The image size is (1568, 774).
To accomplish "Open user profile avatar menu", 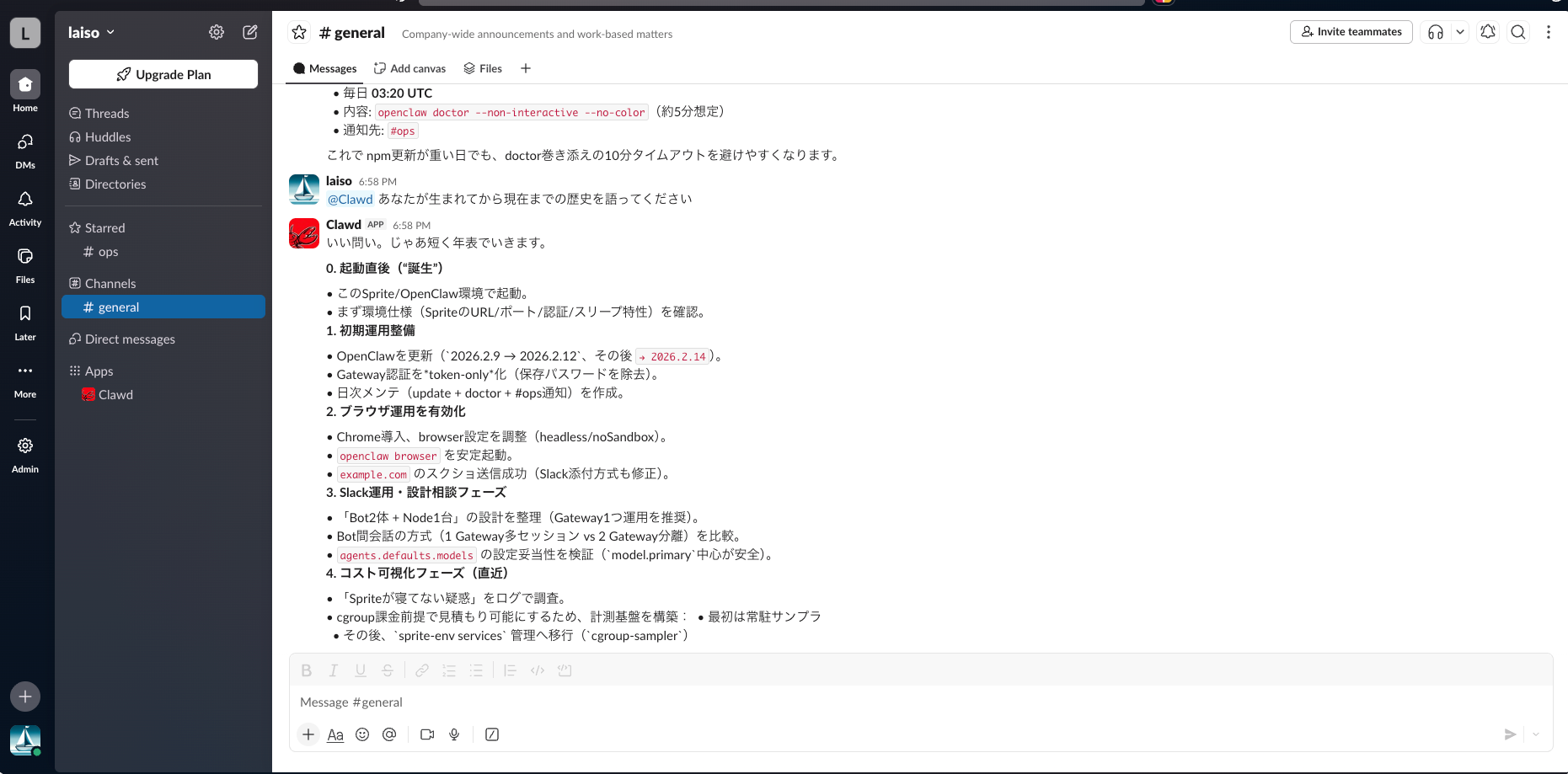I will point(25,740).
